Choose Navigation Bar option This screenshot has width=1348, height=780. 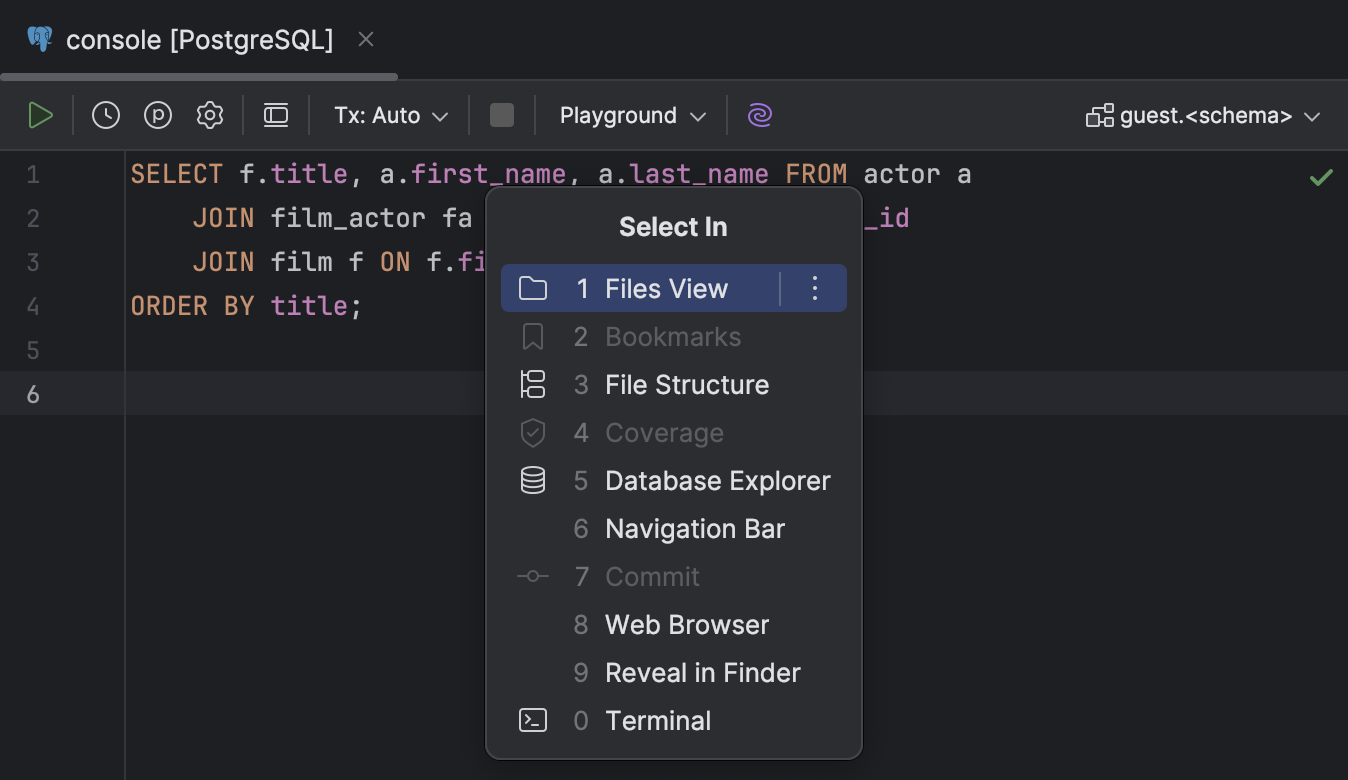point(695,529)
